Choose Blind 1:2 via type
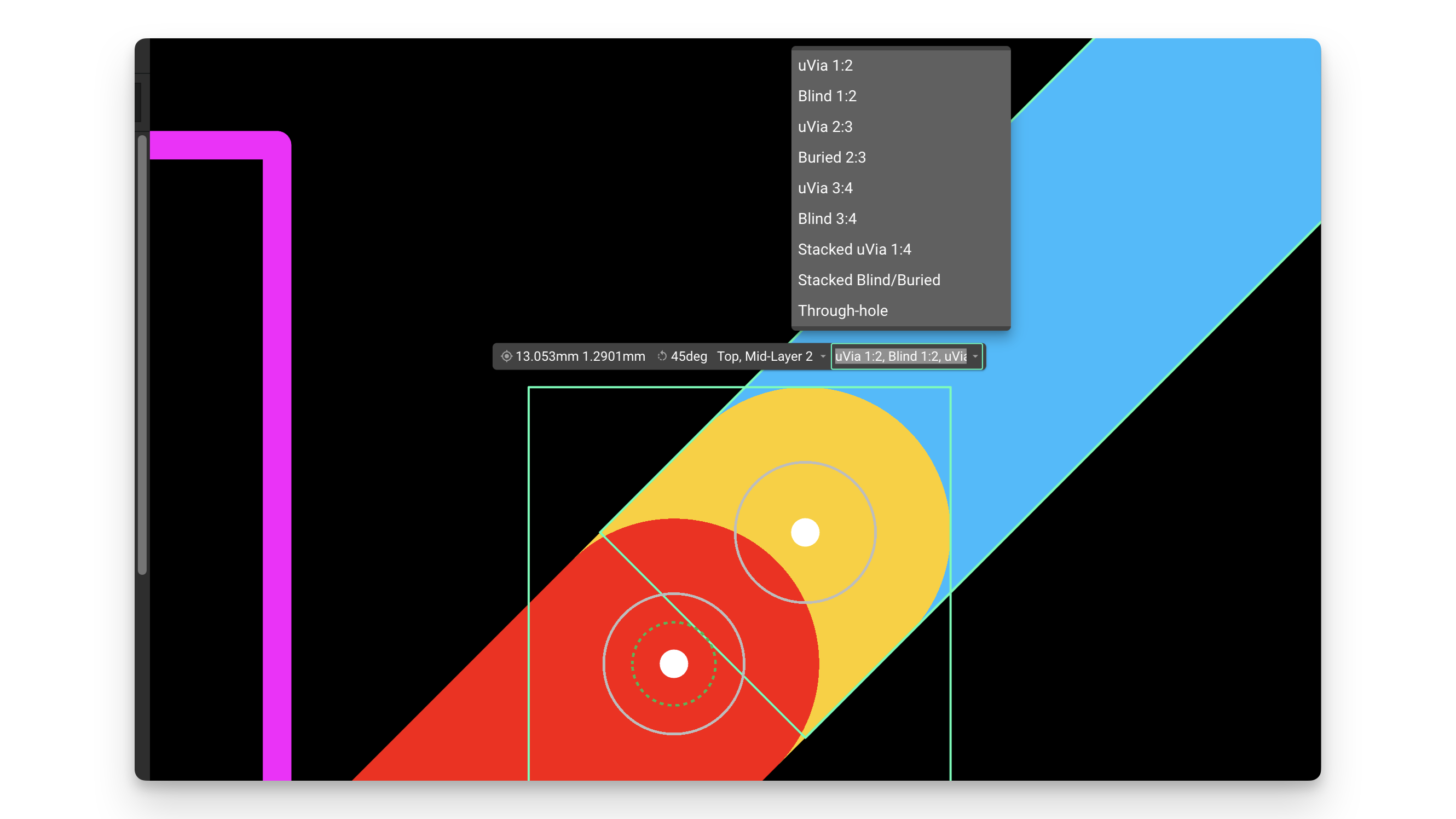Screen dimensions: 1456x819 (900, 96)
